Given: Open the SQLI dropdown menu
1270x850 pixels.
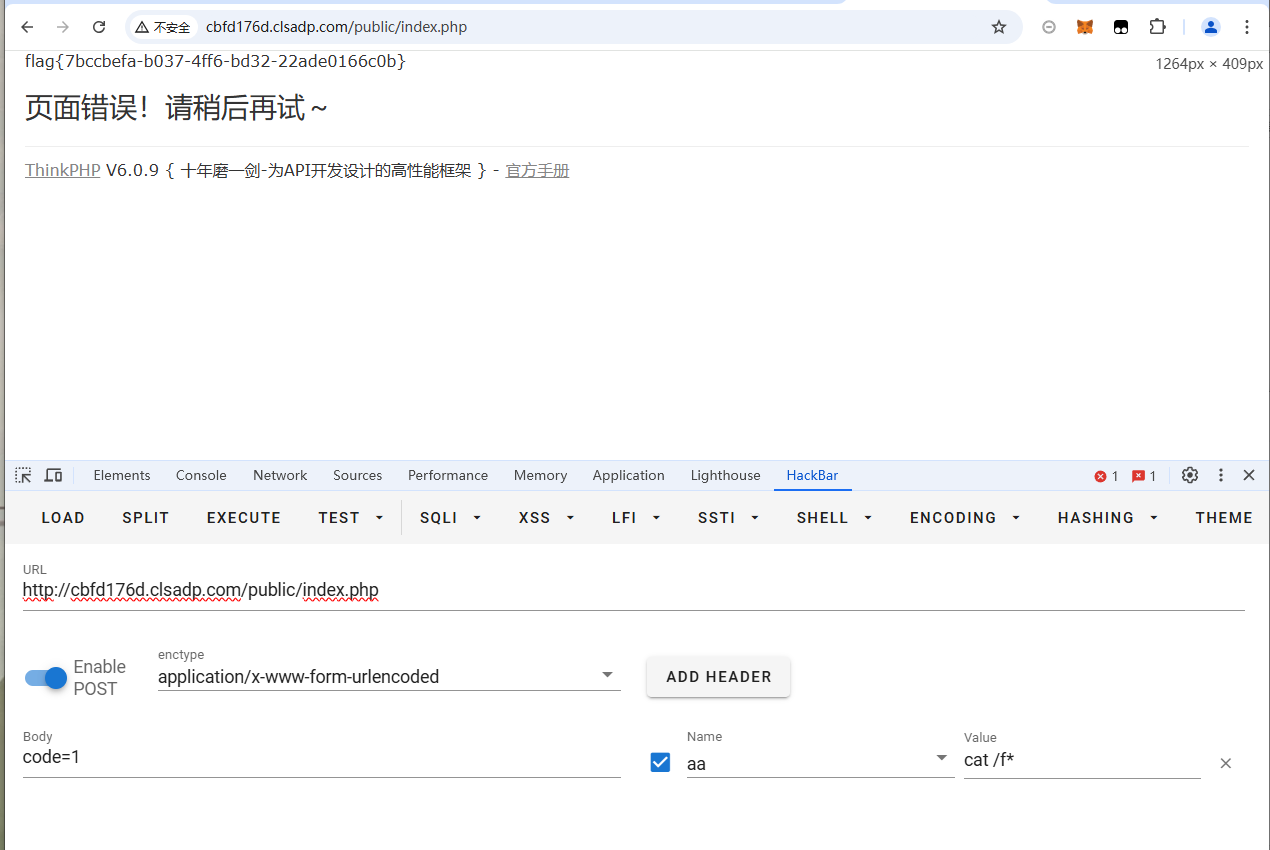Looking at the screenshot, I should (450, 518).
